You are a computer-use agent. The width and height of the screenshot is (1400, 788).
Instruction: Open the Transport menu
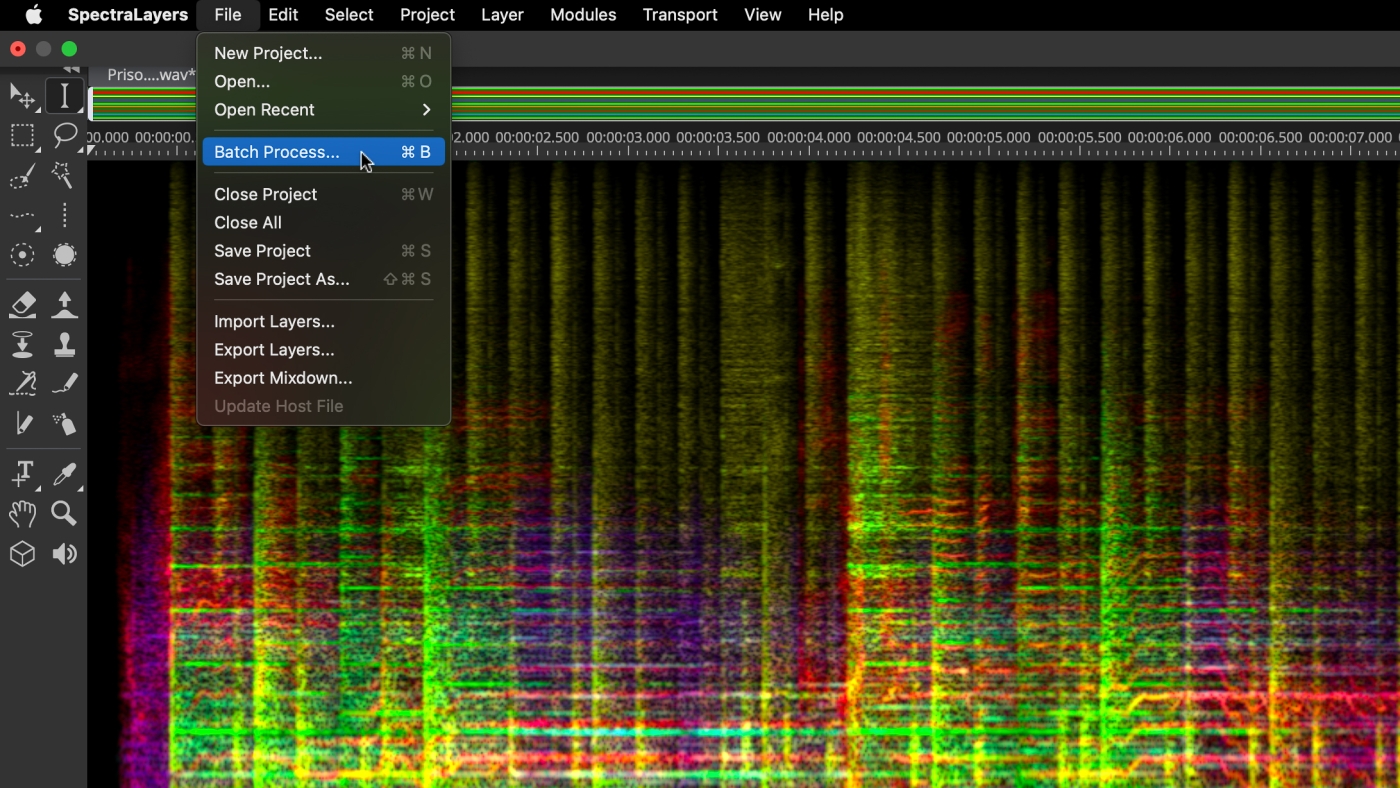[680, 15]
